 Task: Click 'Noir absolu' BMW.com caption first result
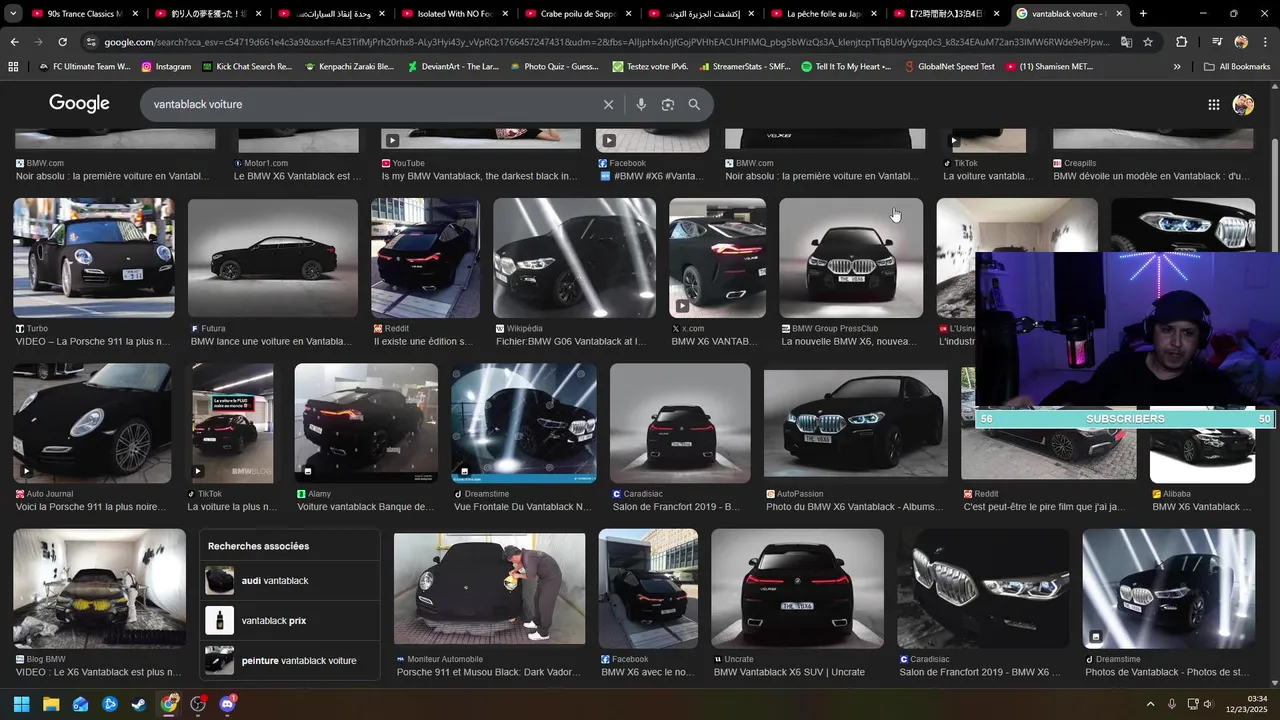coord(112,176)
